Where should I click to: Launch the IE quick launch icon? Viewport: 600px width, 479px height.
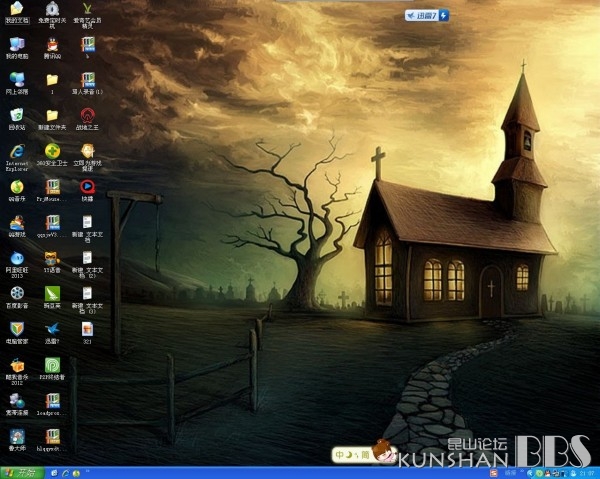65,473
